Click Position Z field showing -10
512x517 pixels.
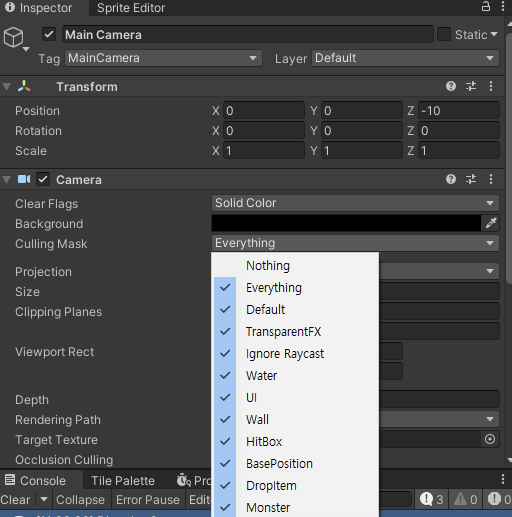pos(459,110)
